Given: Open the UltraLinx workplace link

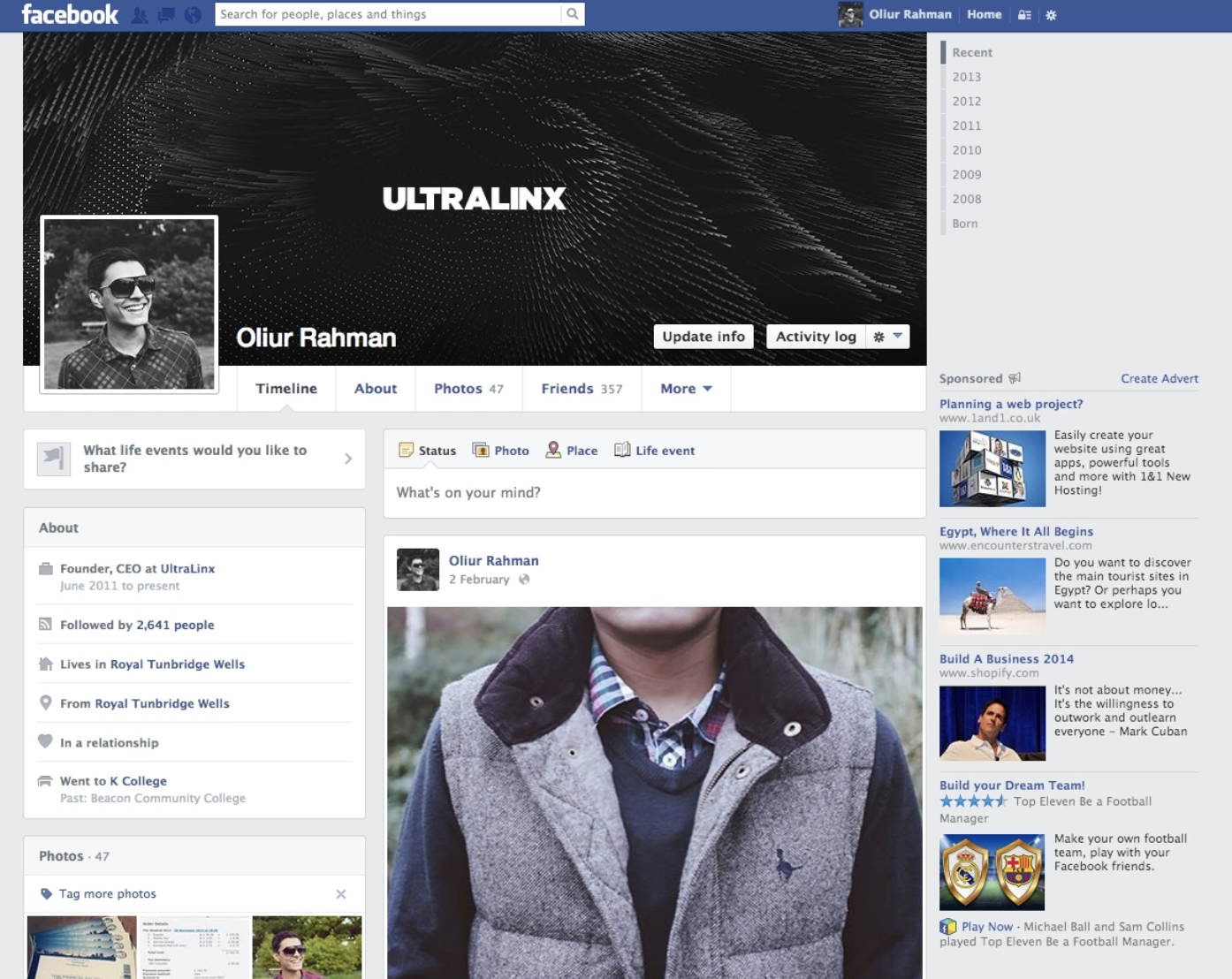Looking at the screenshot, I should coord(187,569).
